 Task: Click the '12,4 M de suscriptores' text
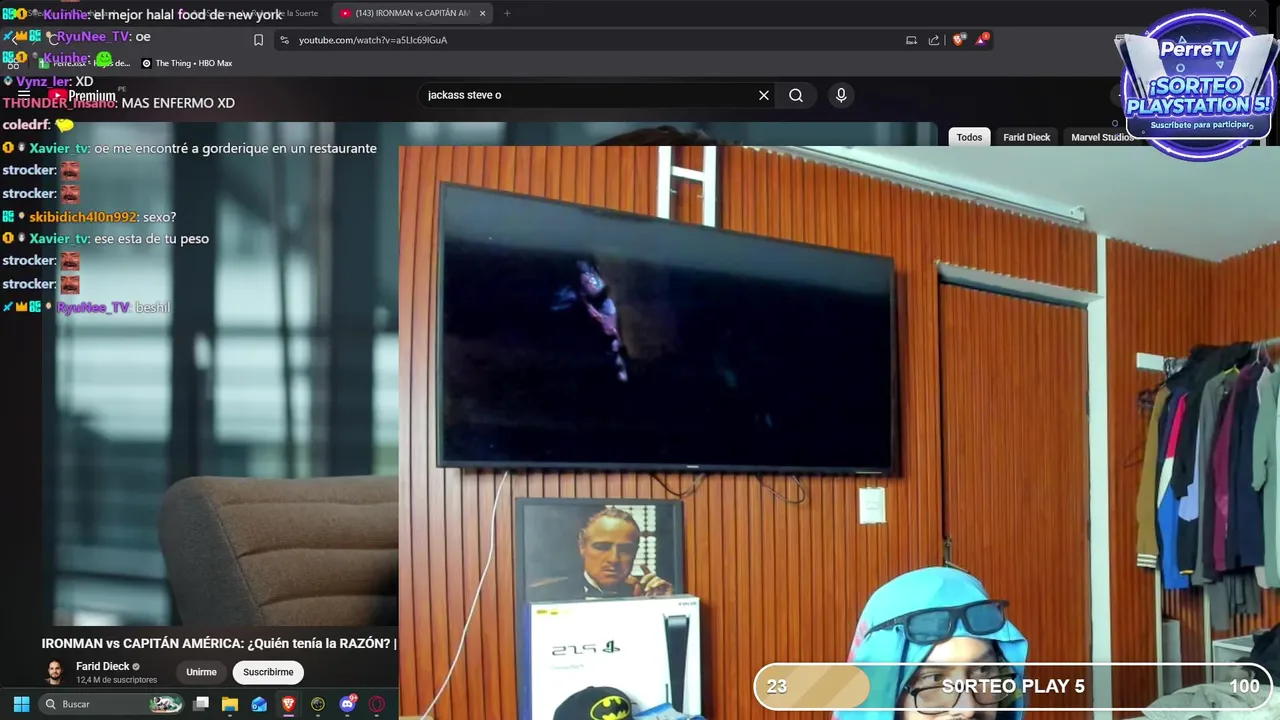(x=116, y=680)
